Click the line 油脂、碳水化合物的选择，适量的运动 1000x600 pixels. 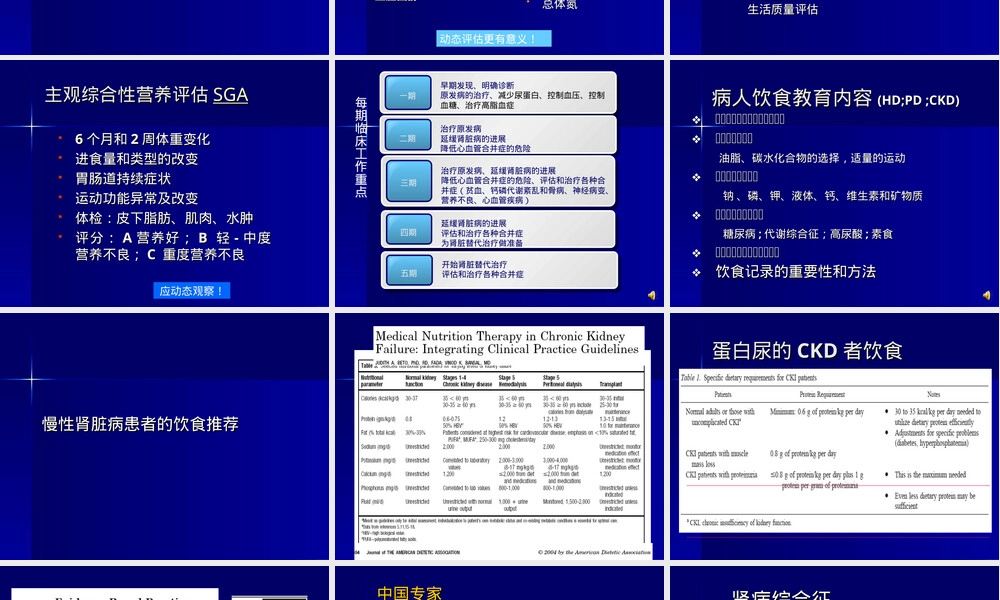(812, 158)
